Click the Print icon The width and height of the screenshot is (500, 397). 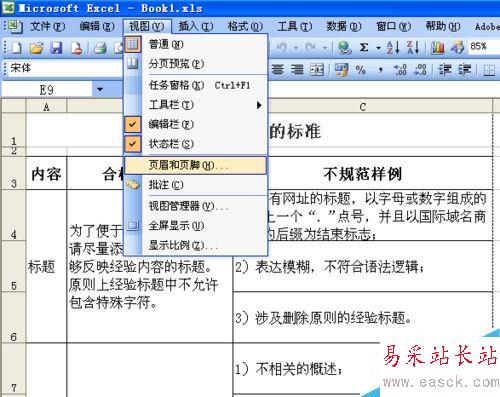click(x=100, y=48)
